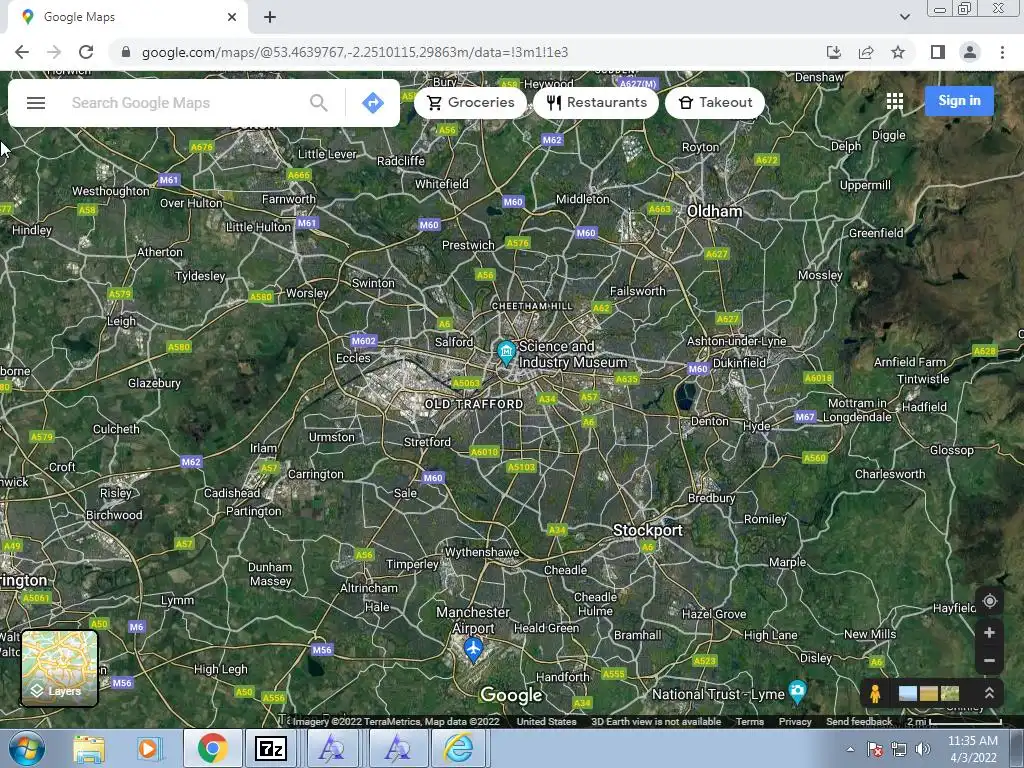The width and height of the screenshot is (1024, 768).
Task: Open the Google Maps hamburger menu
Action: coord(36,103)
